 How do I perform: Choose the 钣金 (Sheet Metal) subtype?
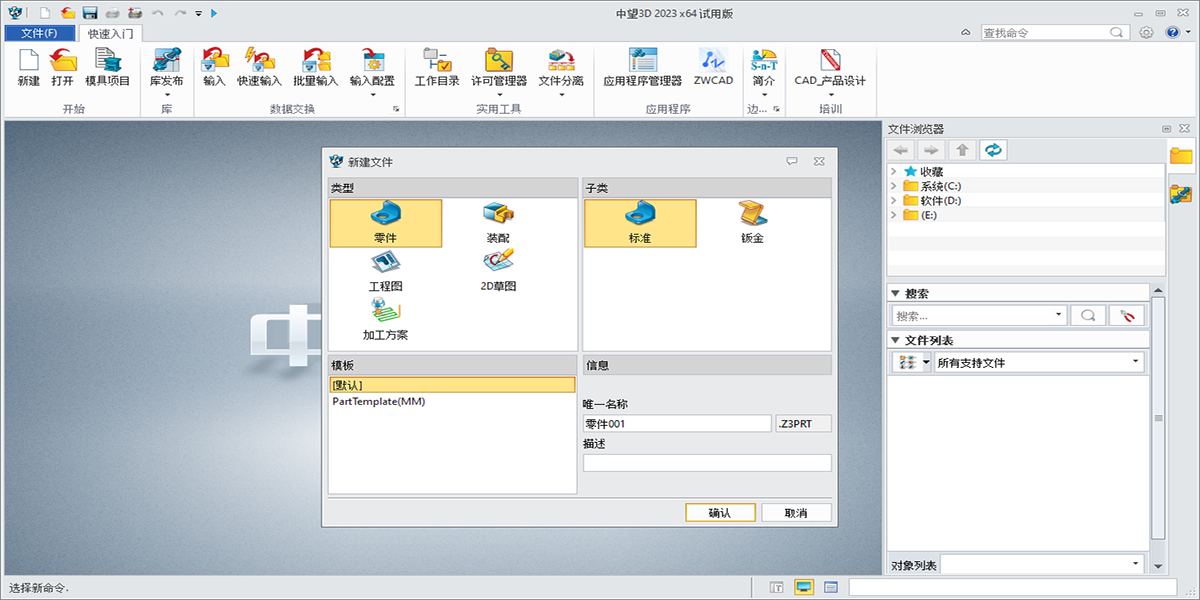click(751, 222)
